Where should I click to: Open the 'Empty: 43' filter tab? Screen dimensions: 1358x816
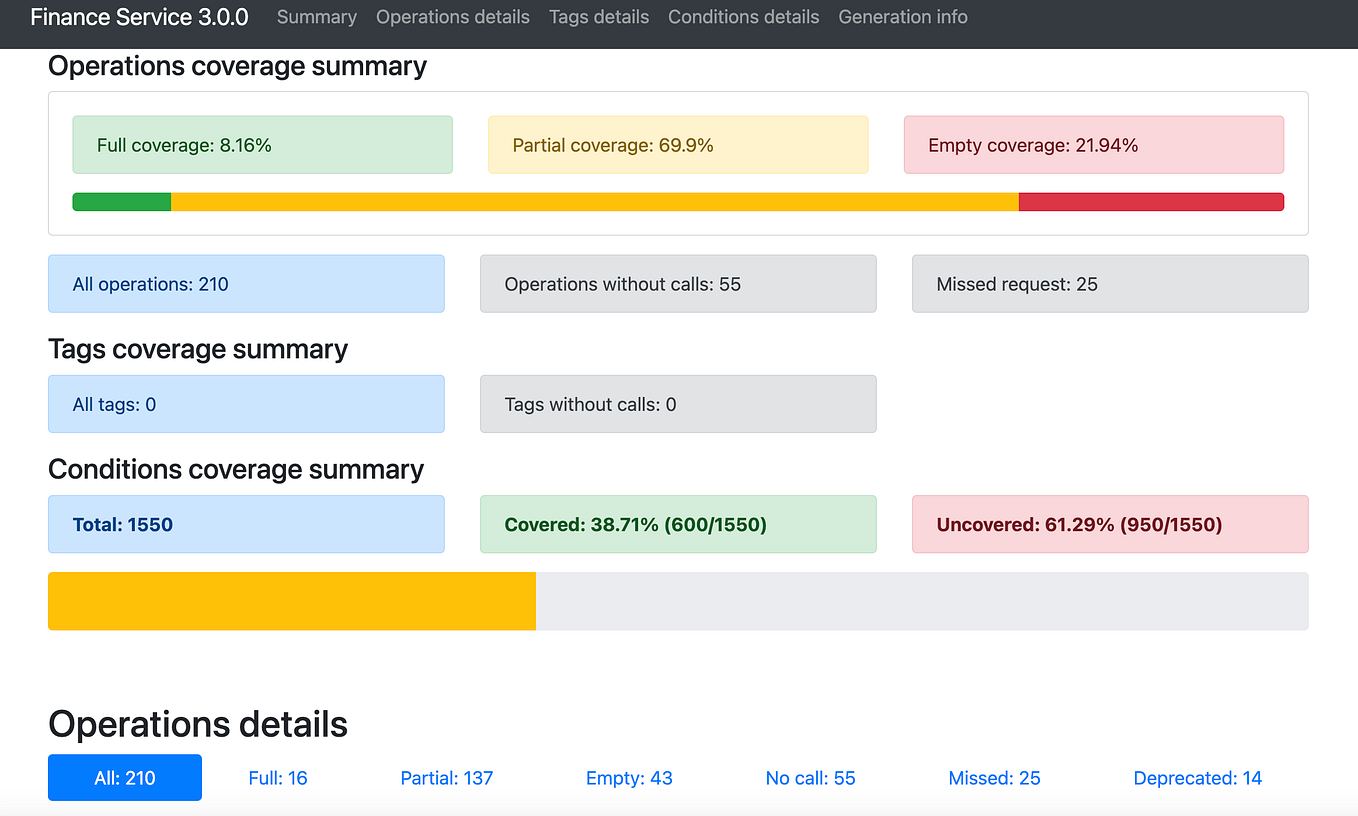pos(628,777)
